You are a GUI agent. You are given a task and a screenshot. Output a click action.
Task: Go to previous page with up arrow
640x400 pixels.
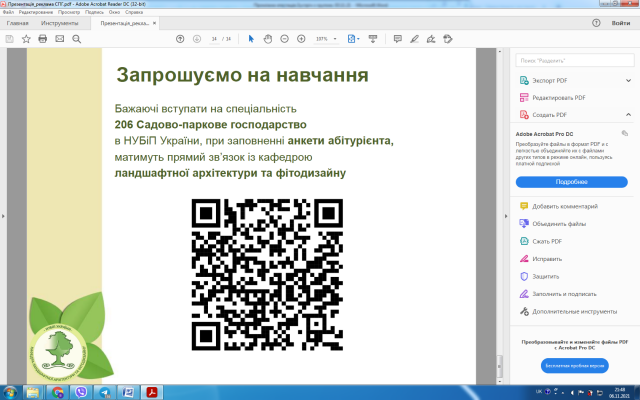click(x=180, y=39)
